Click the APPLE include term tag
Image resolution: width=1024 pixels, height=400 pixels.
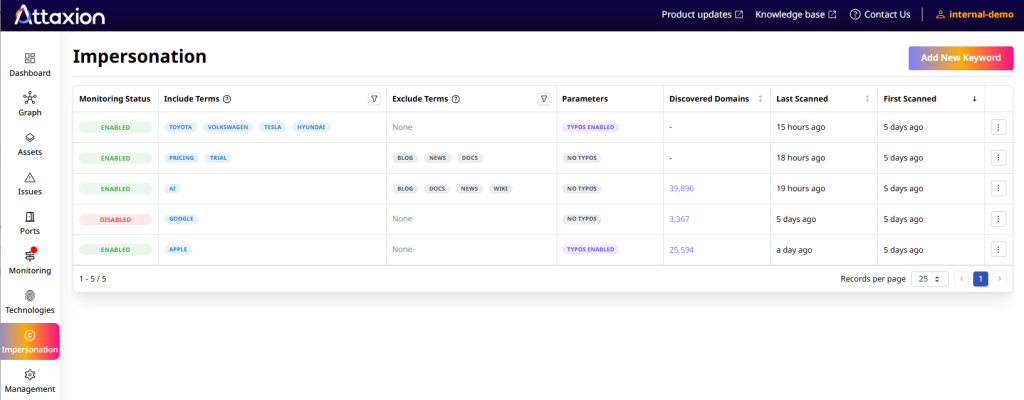click(178, 250)
